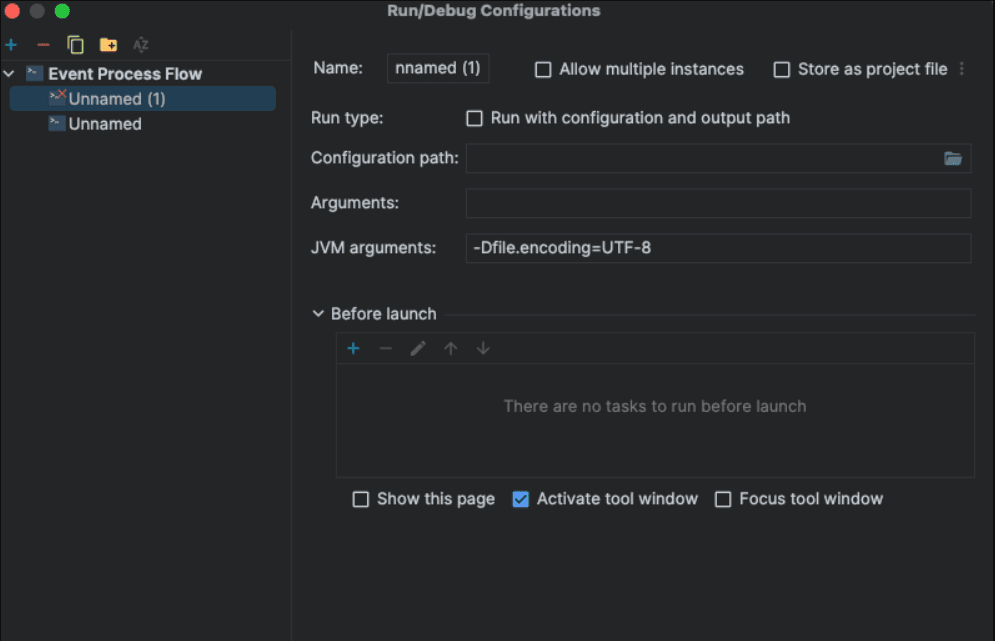
Task: Enable Store as project file
Action: [782, 69]
